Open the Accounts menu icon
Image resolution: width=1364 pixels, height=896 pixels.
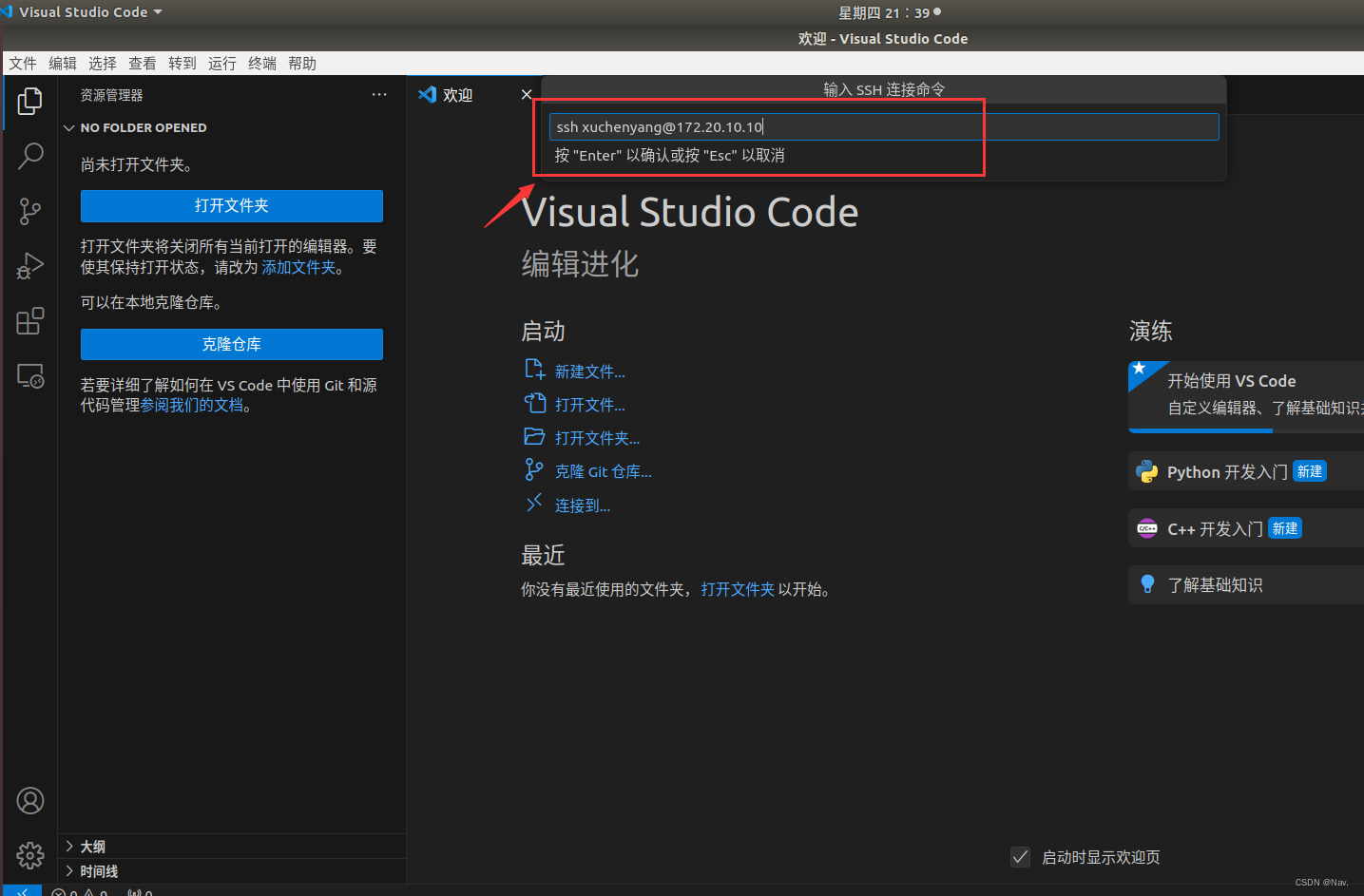30,801
